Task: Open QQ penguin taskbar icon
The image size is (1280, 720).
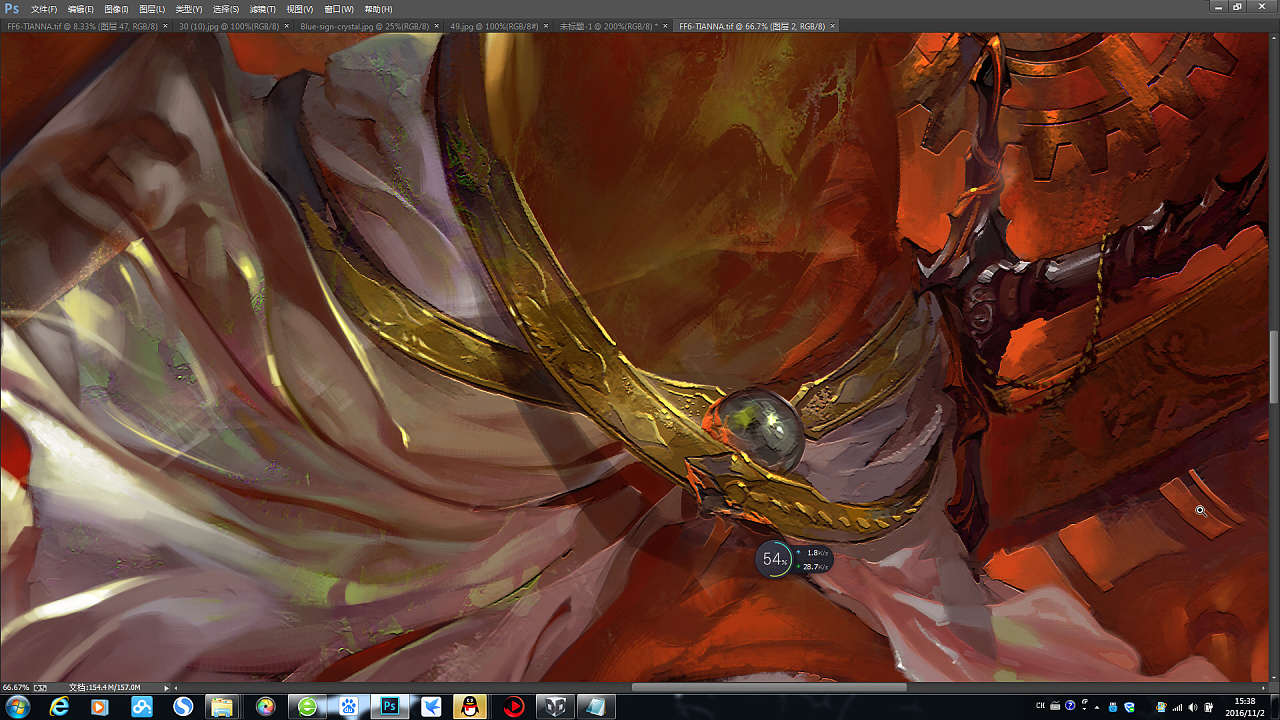Action: click(470, 707)
